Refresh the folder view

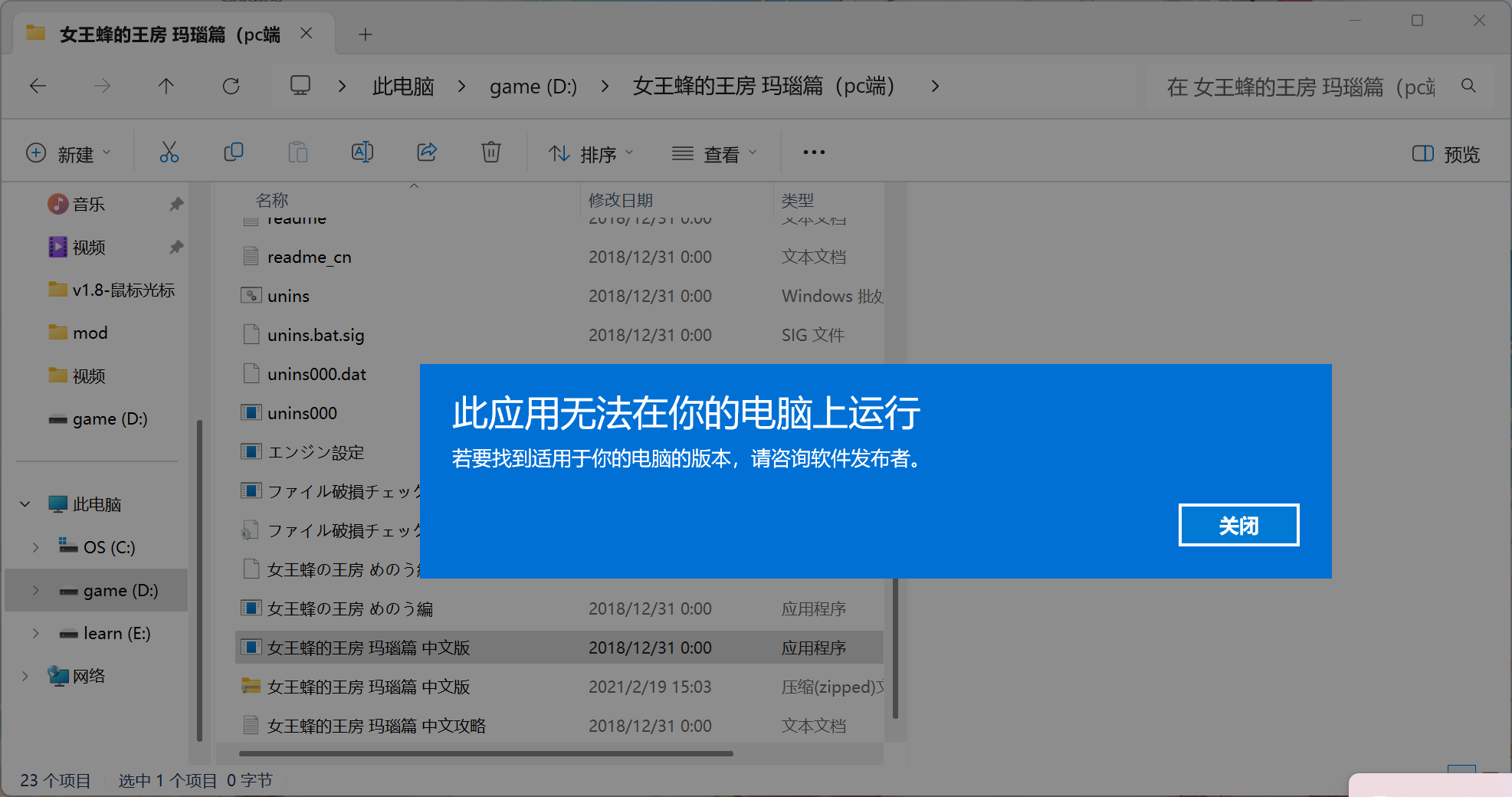231,86
